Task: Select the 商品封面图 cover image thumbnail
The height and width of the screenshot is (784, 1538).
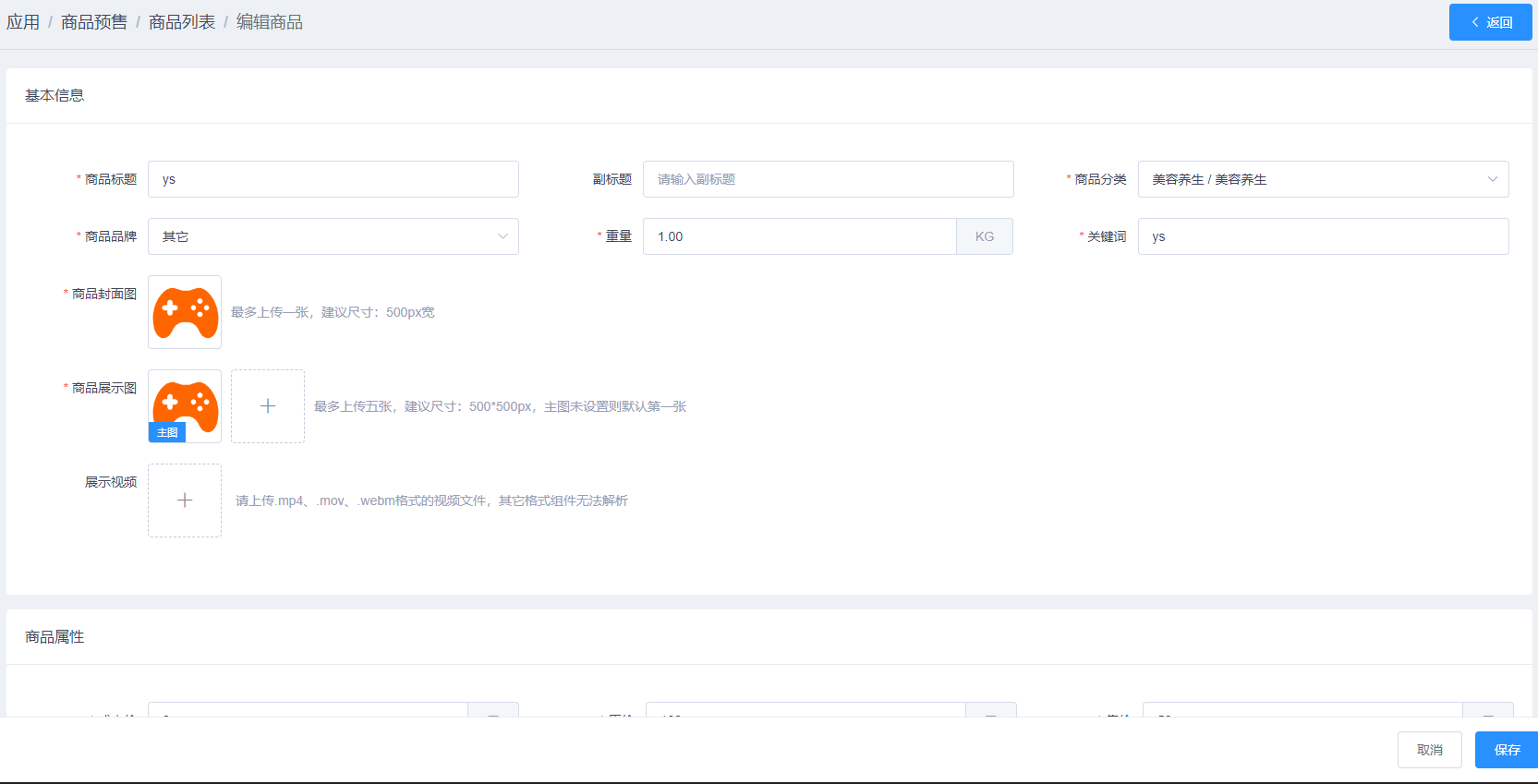Action: [185, 312]
